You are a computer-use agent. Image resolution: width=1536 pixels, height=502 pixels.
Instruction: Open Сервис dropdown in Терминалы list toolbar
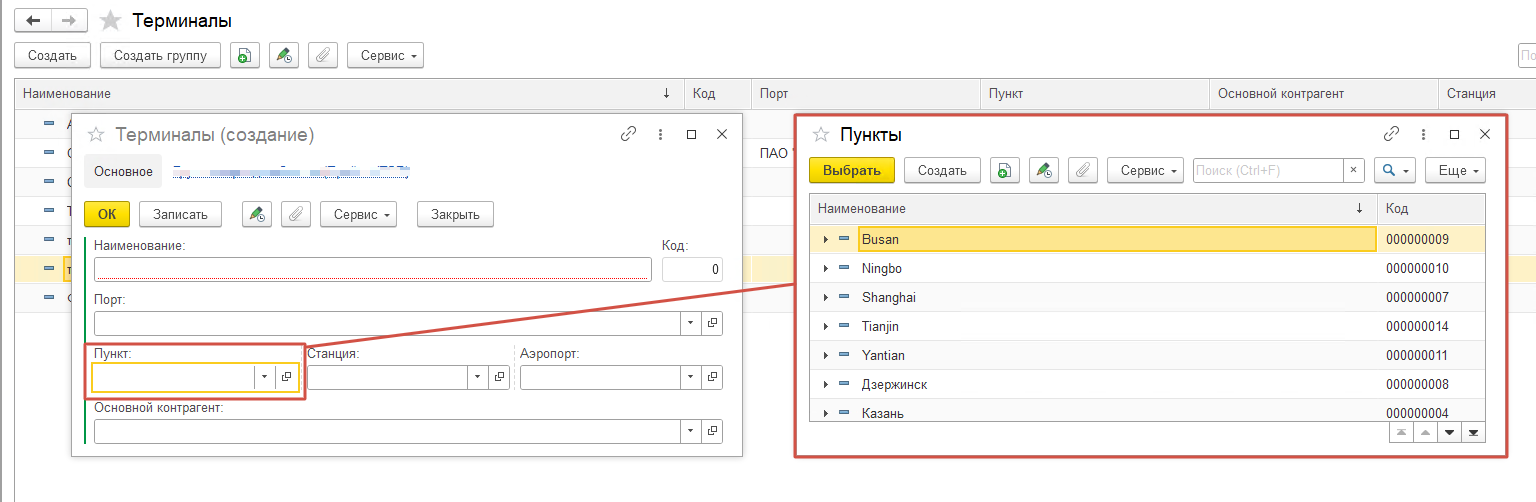[385, 56]
